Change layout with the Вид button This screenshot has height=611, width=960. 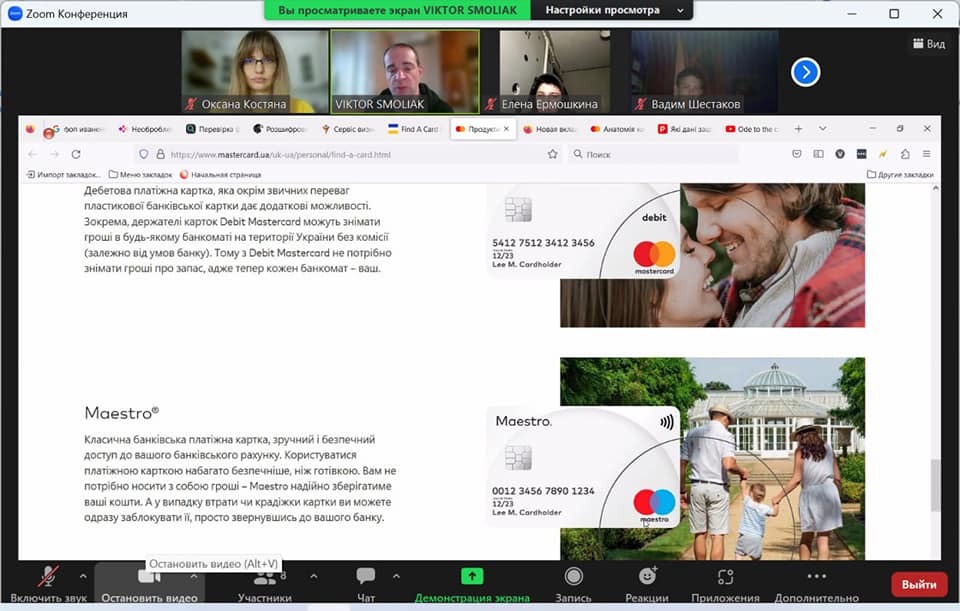[929, 43]
